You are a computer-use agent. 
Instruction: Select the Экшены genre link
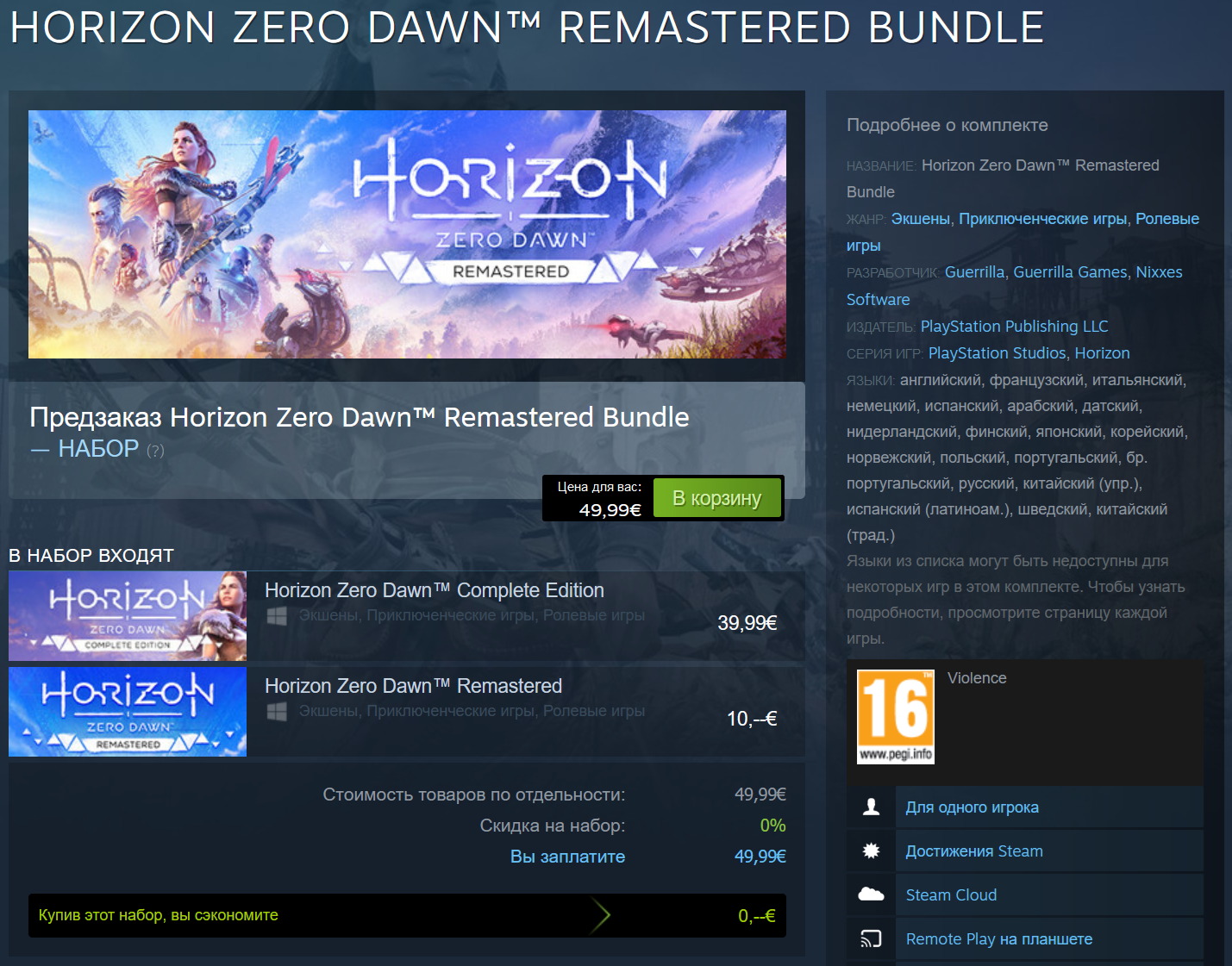coord(920,219)
